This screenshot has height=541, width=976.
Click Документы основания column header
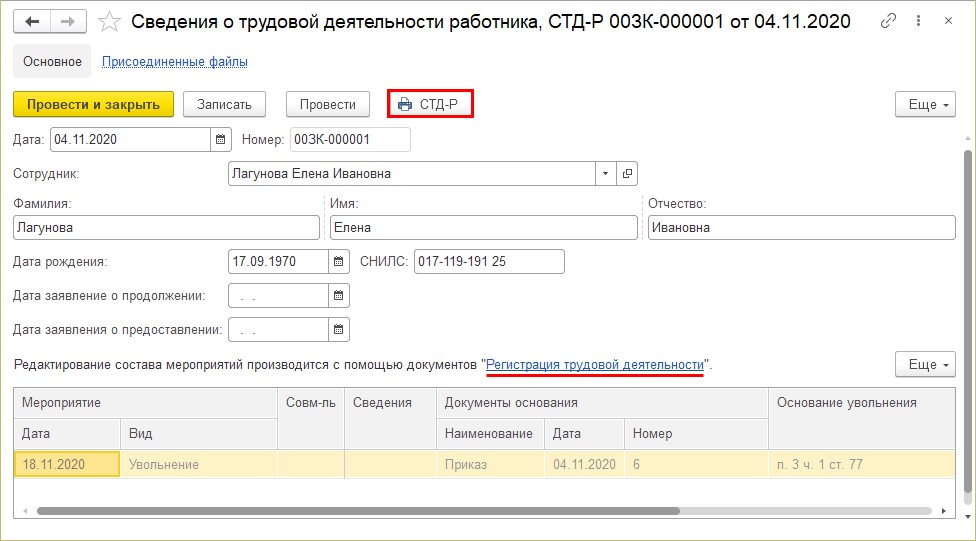point(603,403)
